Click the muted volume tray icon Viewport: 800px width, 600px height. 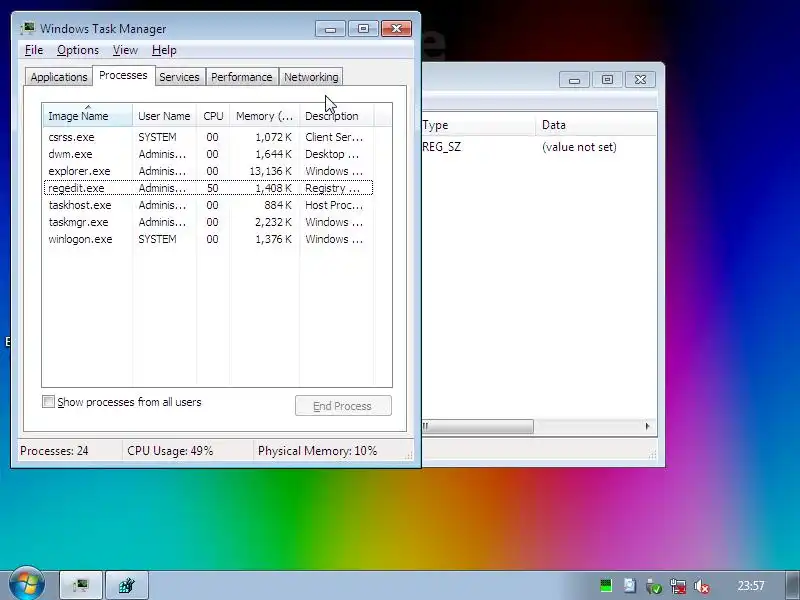pyautogui.click(x=702, y=586)
